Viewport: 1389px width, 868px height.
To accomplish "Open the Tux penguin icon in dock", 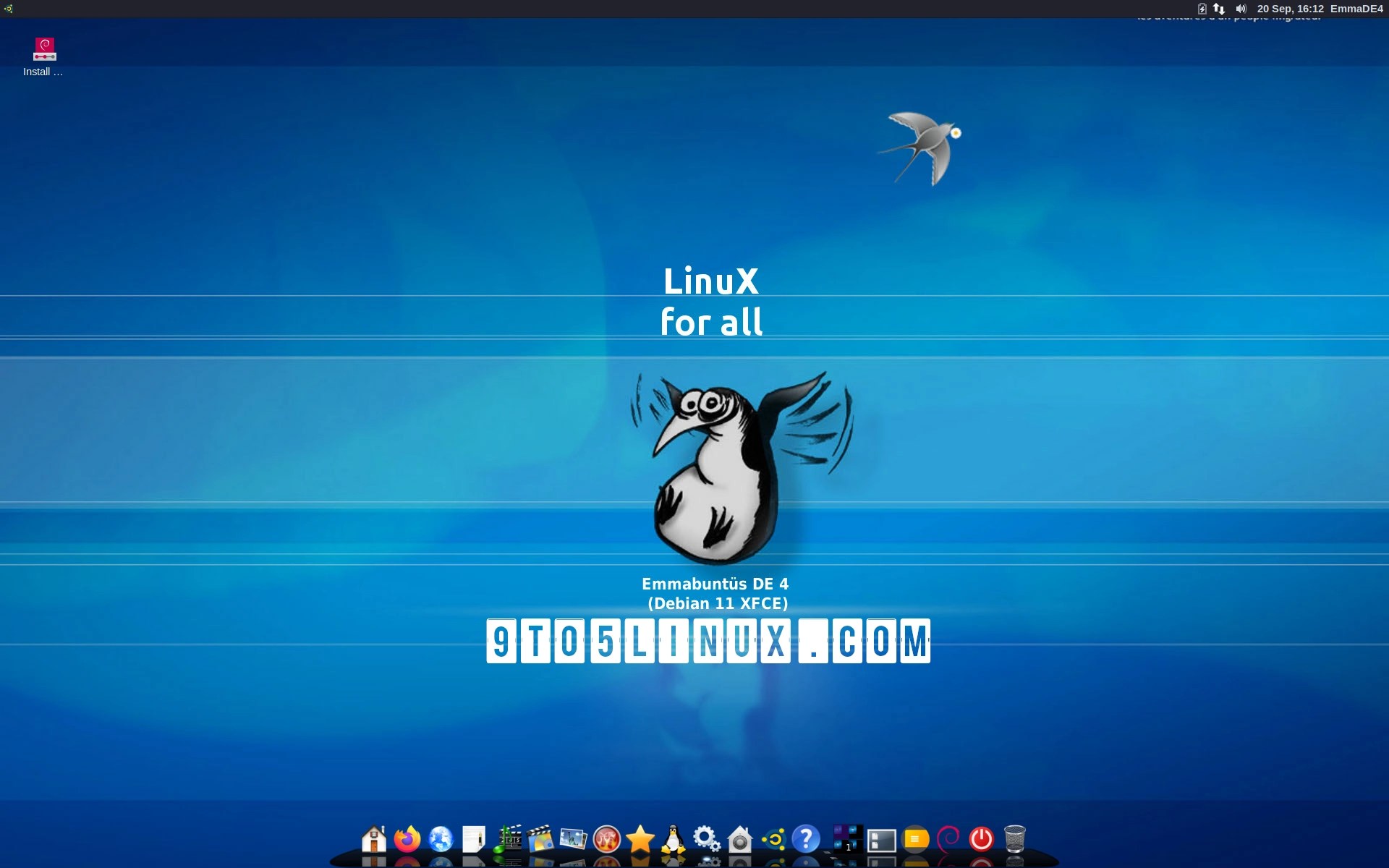I will [x=674, y=839].
